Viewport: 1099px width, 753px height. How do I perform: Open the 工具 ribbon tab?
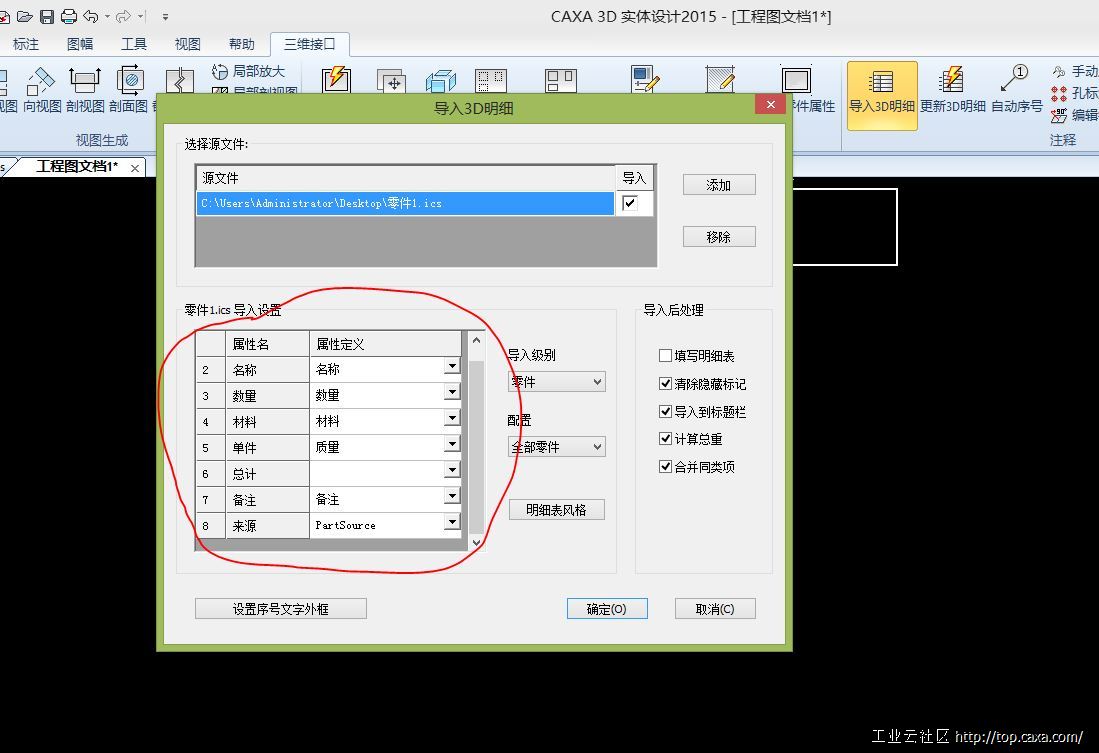[x=133, y=44]
